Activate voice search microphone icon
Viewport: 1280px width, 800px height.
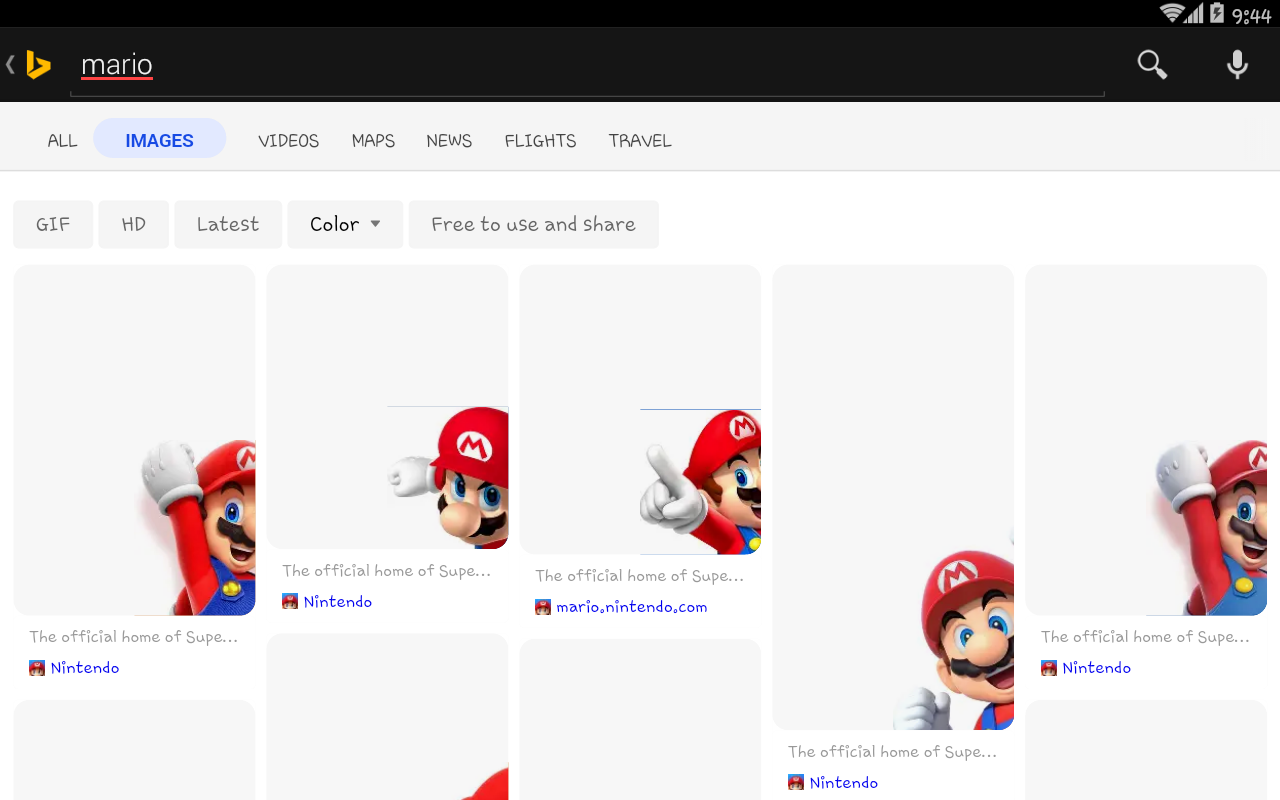pos(1237,65)
